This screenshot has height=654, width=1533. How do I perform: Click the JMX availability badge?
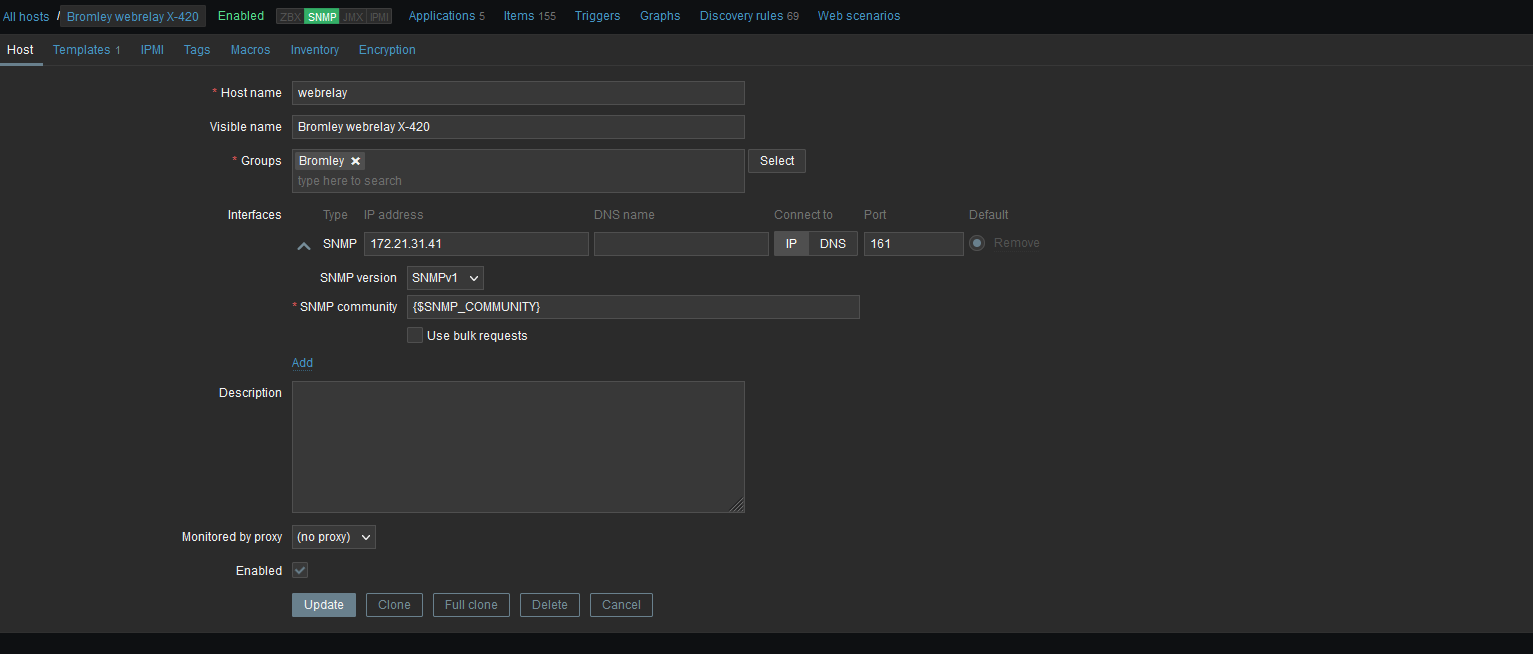click(x=352, y=17)
